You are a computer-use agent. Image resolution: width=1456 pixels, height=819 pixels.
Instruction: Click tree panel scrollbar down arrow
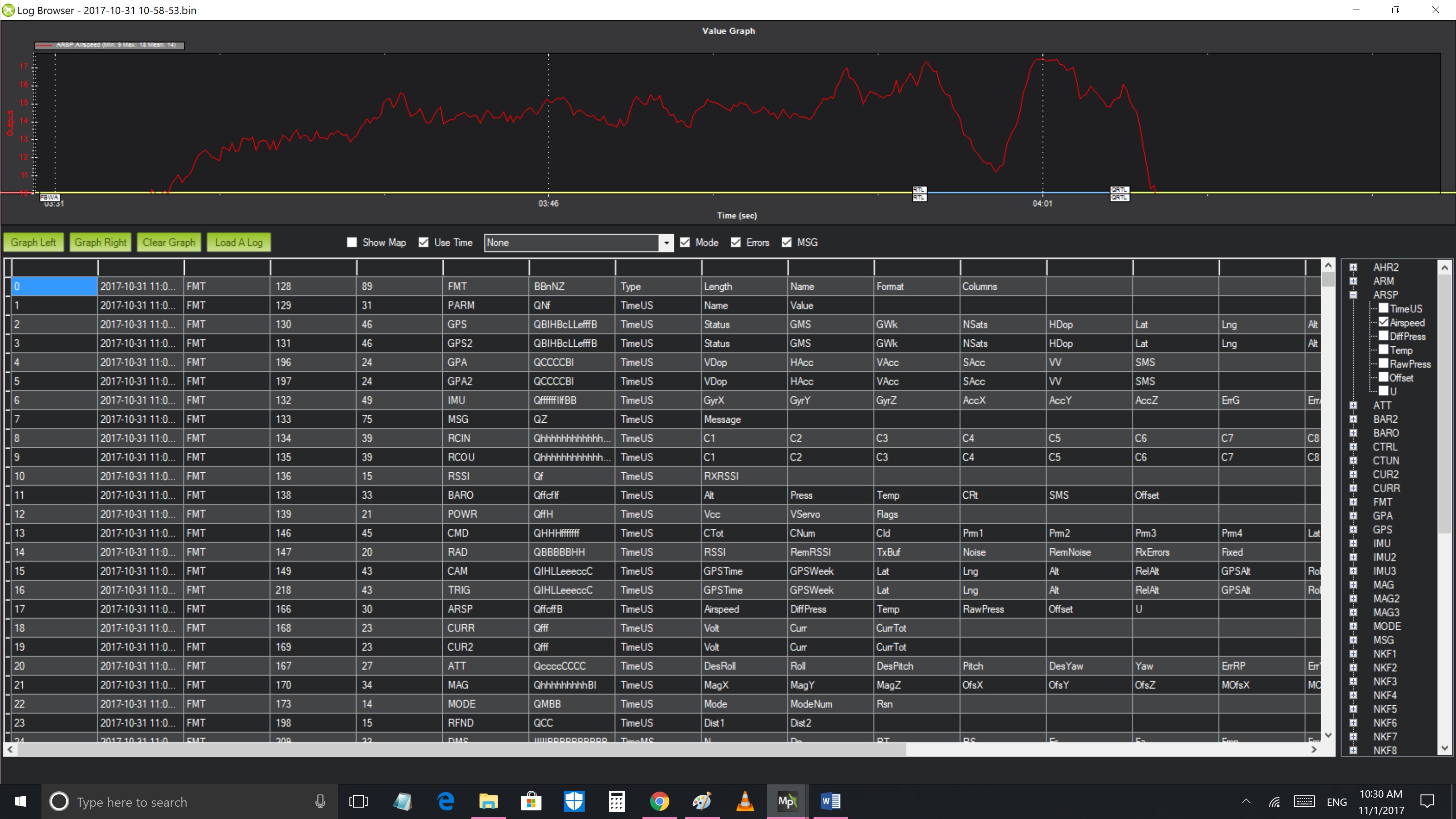(1444, 748)
